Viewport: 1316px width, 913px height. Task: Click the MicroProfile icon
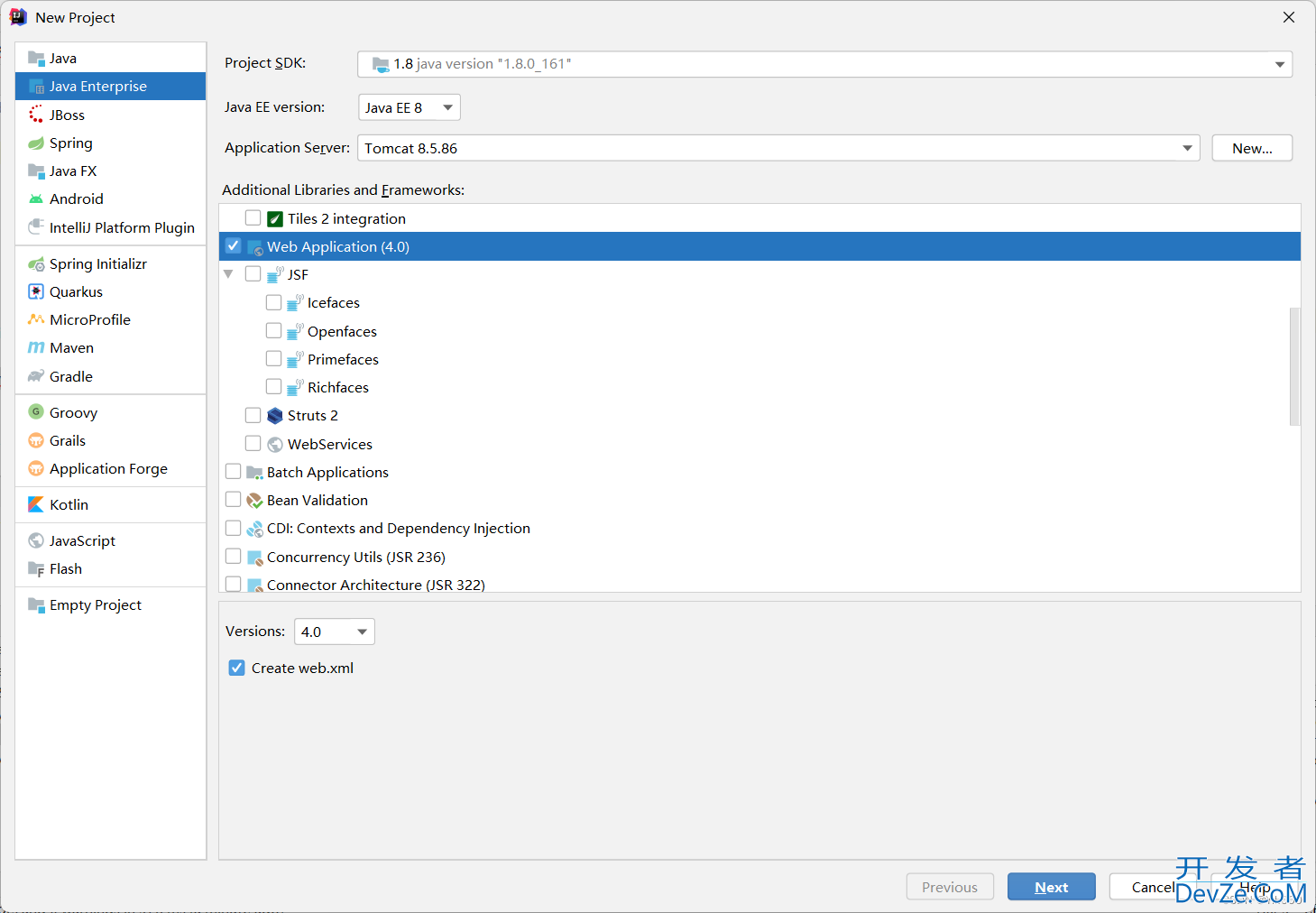point(36,320)
